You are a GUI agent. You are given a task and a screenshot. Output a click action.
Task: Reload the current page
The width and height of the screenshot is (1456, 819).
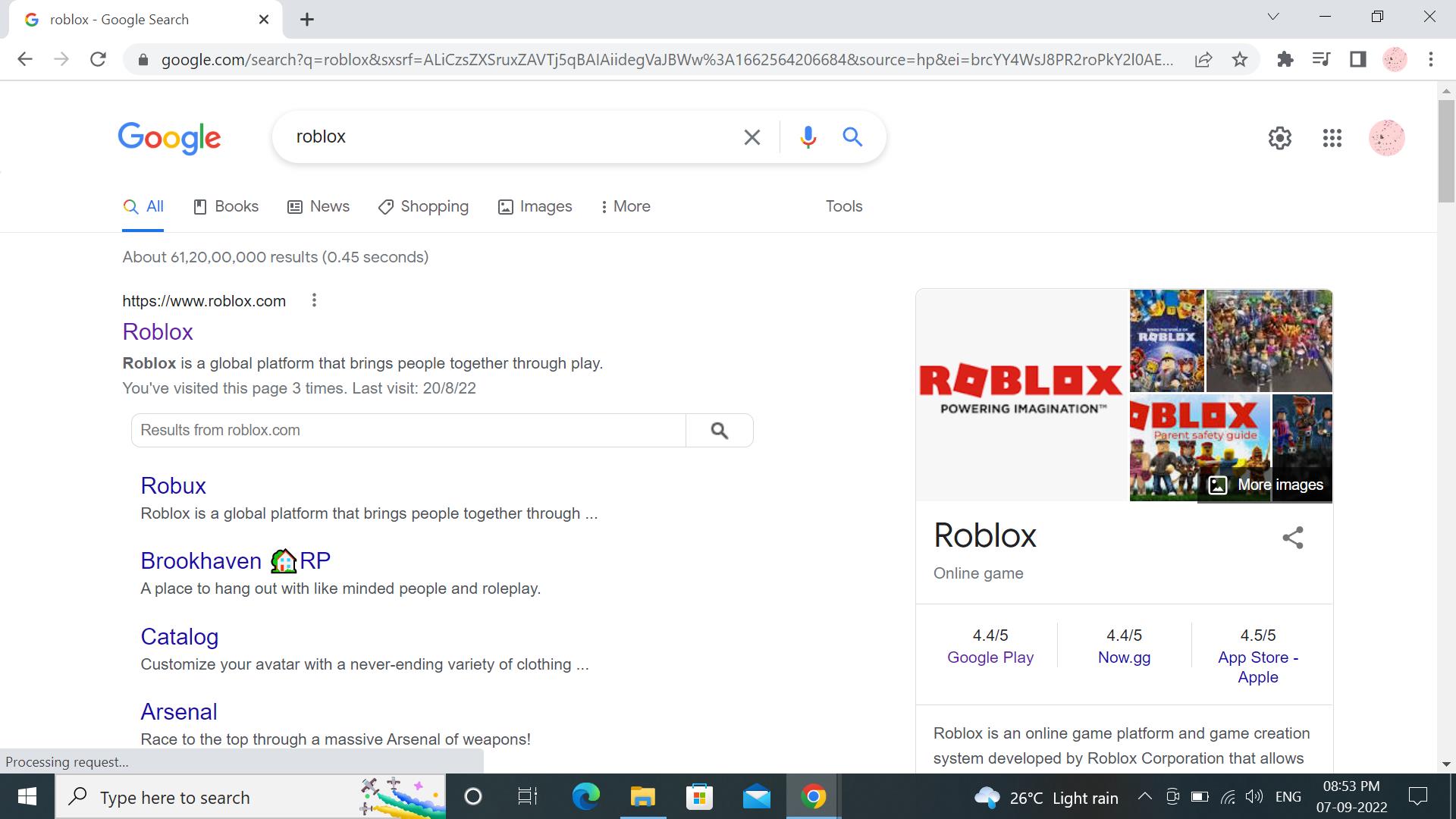(98, 59)
